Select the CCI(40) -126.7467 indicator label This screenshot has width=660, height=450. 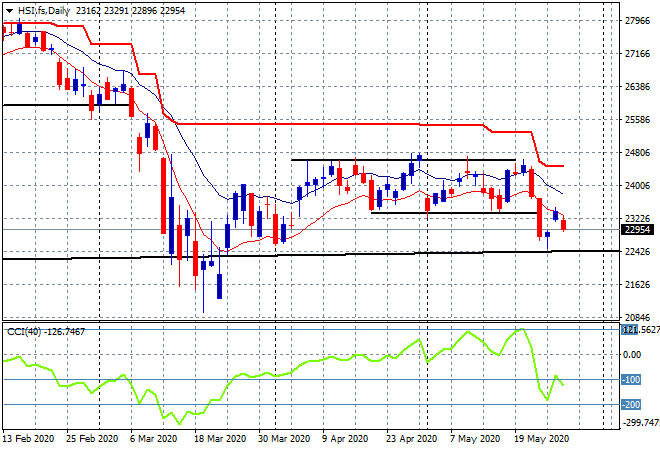click(x=46, y=332)
